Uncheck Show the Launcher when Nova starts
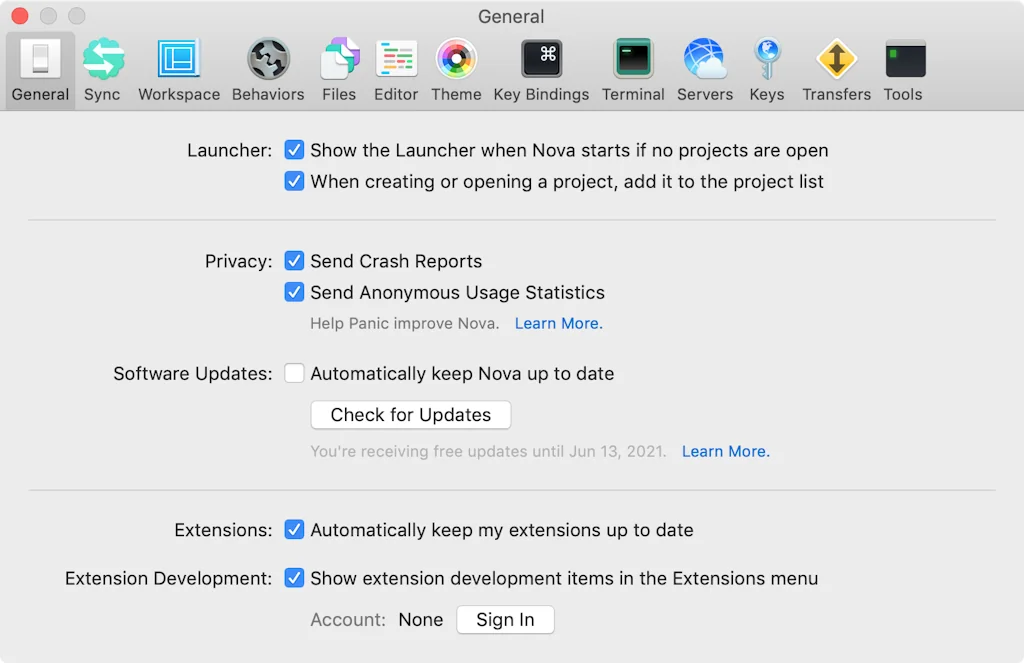The image size is (1024, 663). (294, 150)
